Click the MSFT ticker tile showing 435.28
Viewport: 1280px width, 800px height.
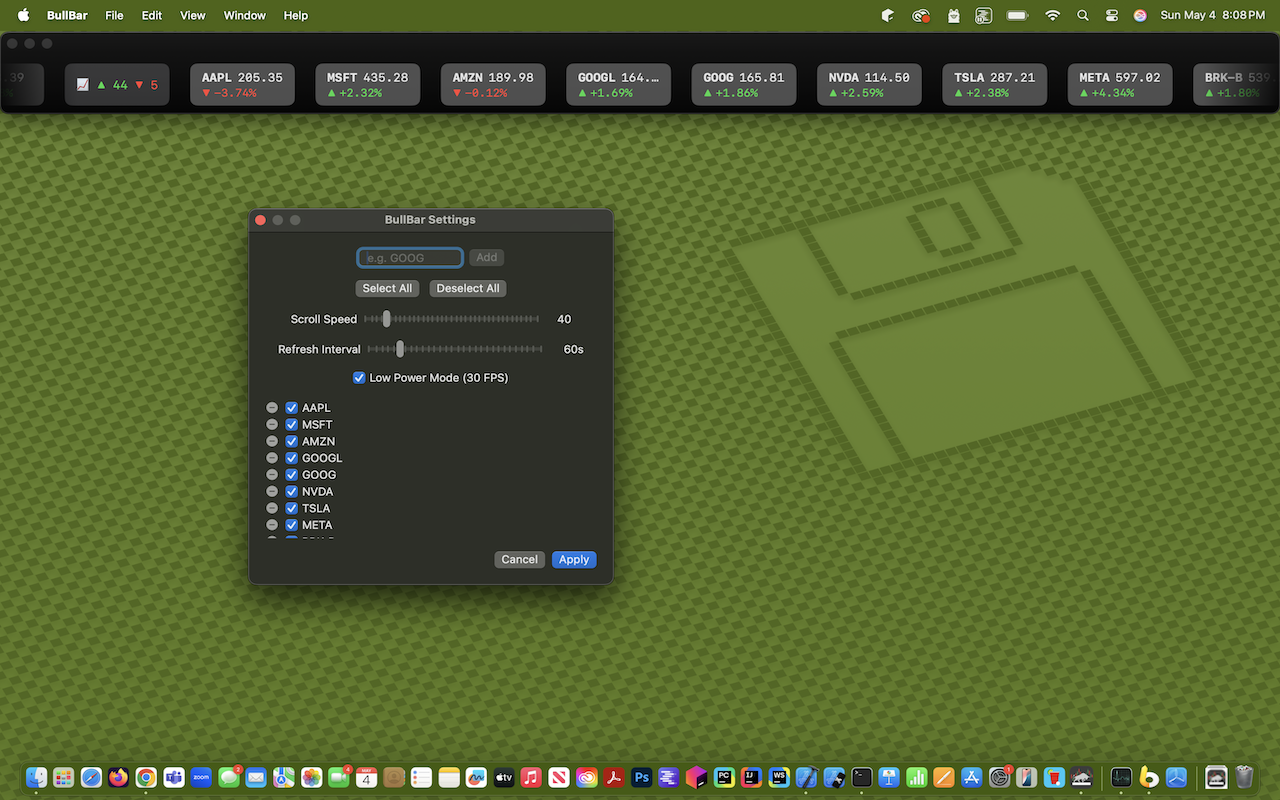(367, 84)
